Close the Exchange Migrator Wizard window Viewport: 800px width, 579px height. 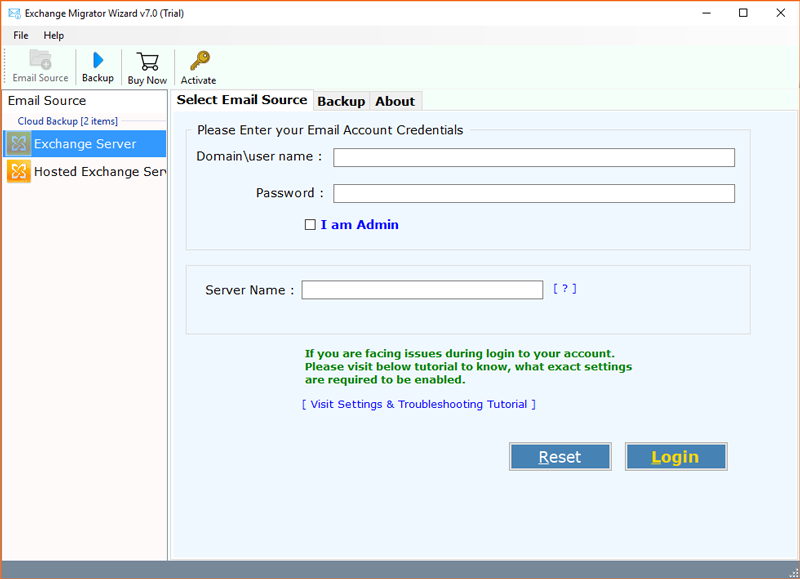[x=781, y=13]
